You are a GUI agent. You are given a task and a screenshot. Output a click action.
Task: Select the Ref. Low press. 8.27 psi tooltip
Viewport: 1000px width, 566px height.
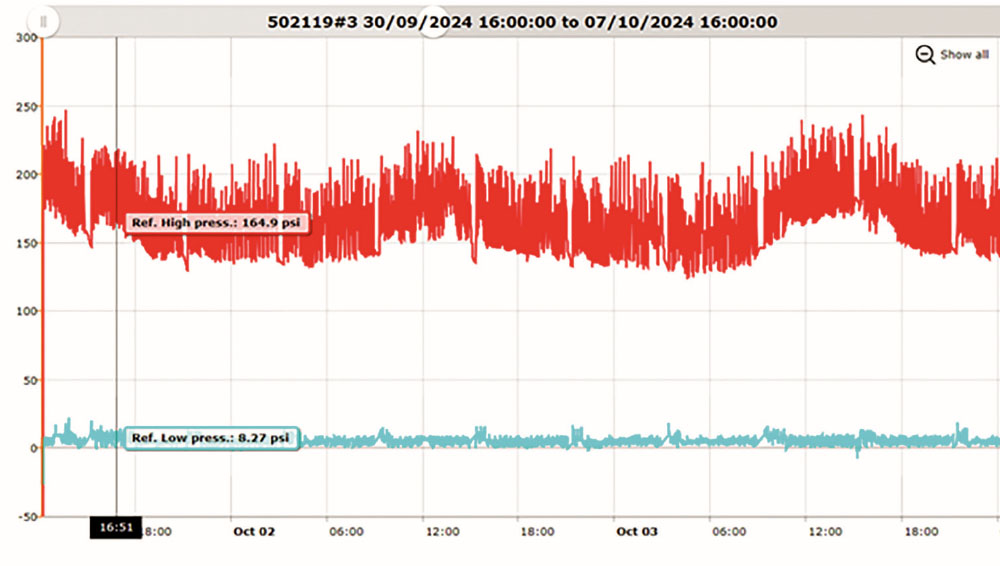click(211, 438)
